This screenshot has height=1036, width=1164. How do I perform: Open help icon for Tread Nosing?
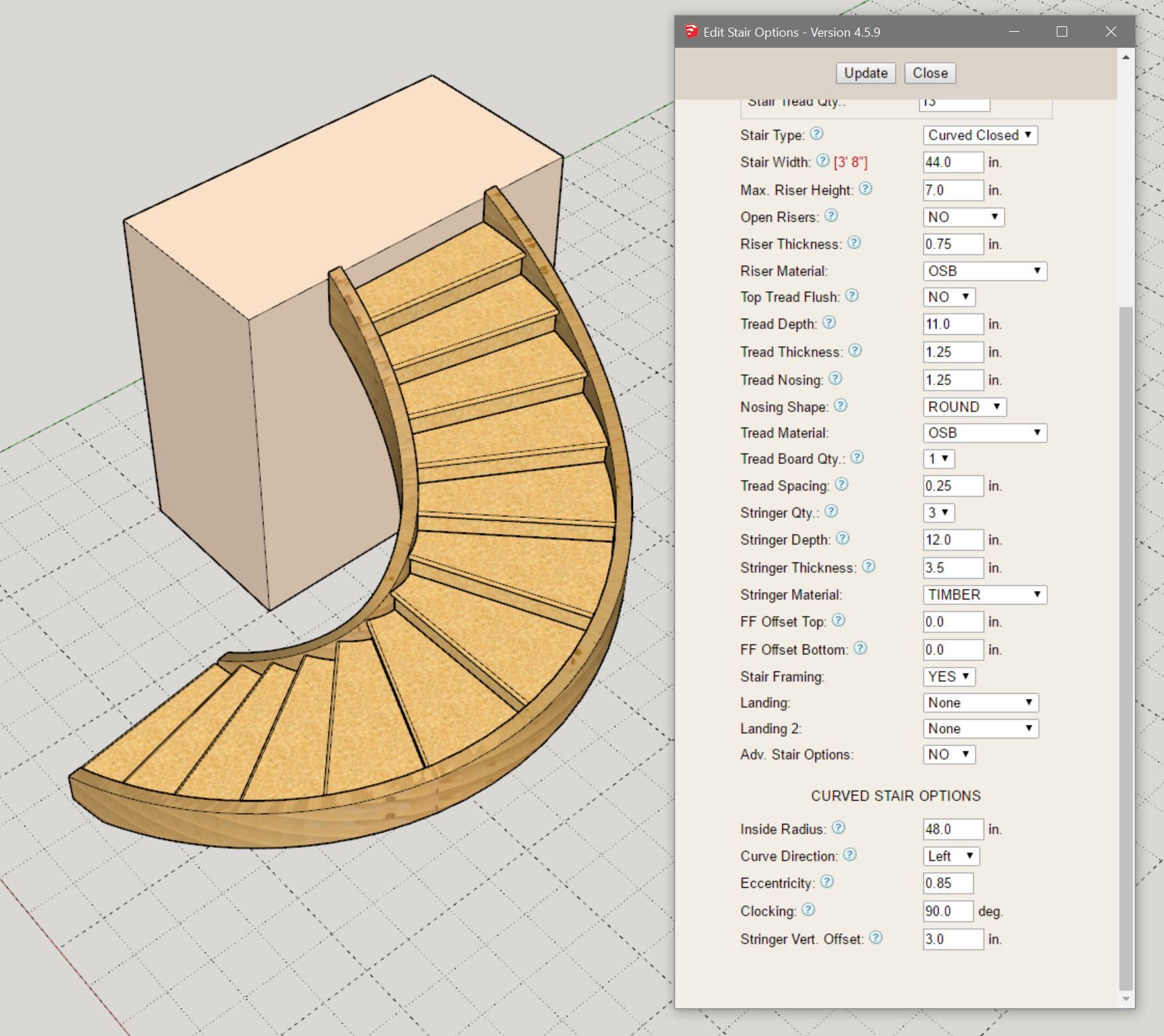tap(835, 378)
